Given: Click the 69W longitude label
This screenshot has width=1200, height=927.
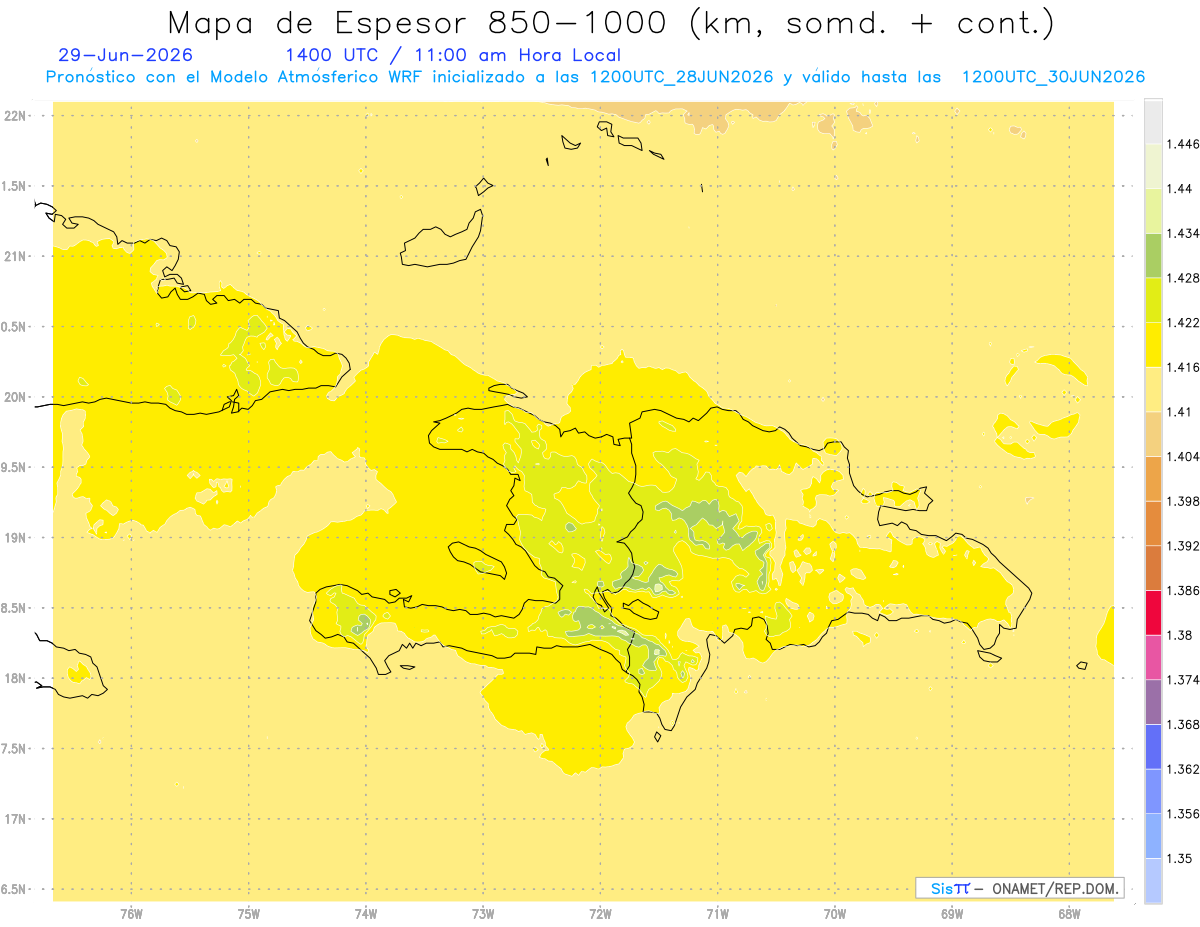Looking at the screenshot, I should (x=952, y=914).
